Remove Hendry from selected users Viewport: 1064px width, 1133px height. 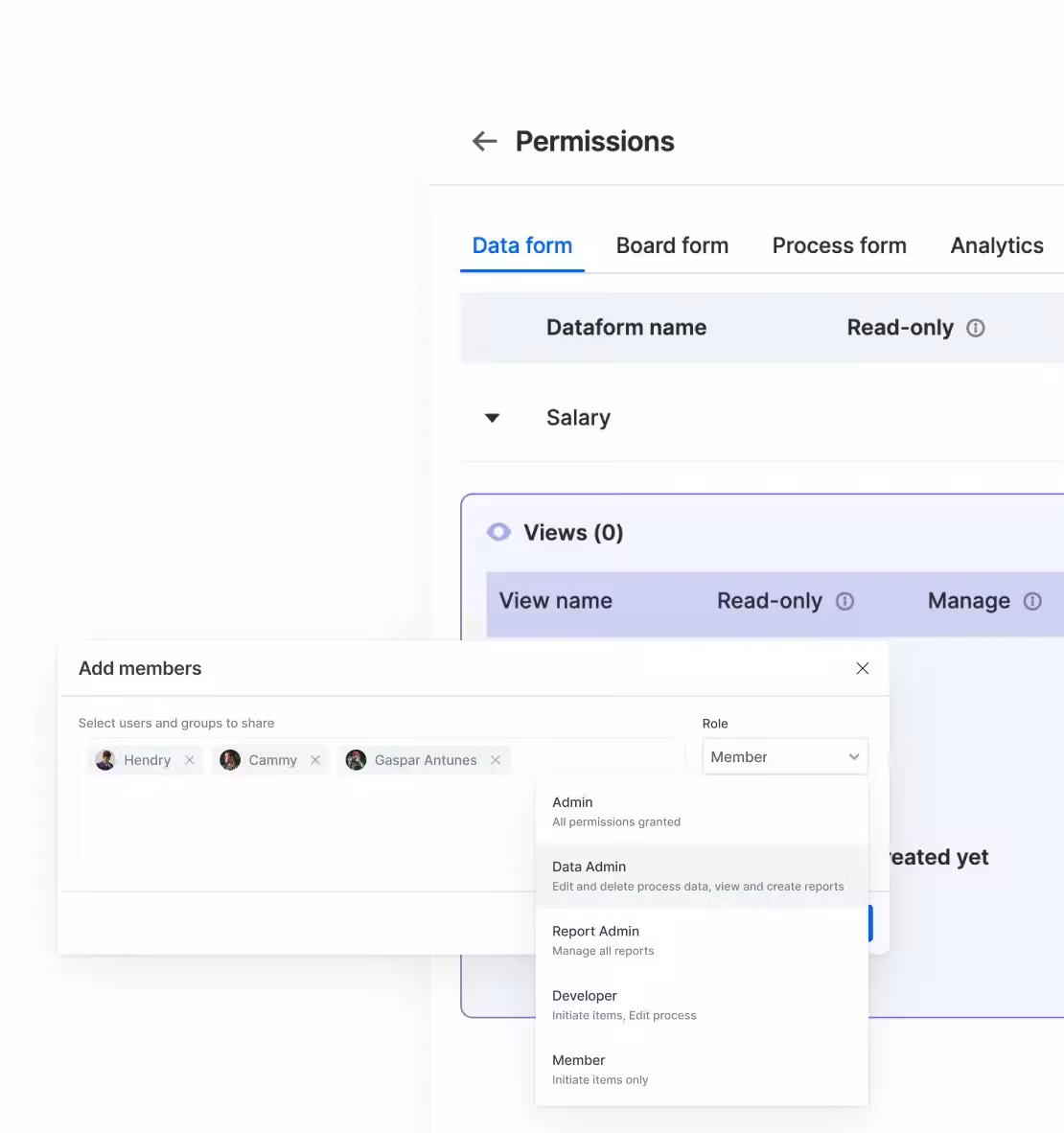pyautogui.click(x=190, y=760)
